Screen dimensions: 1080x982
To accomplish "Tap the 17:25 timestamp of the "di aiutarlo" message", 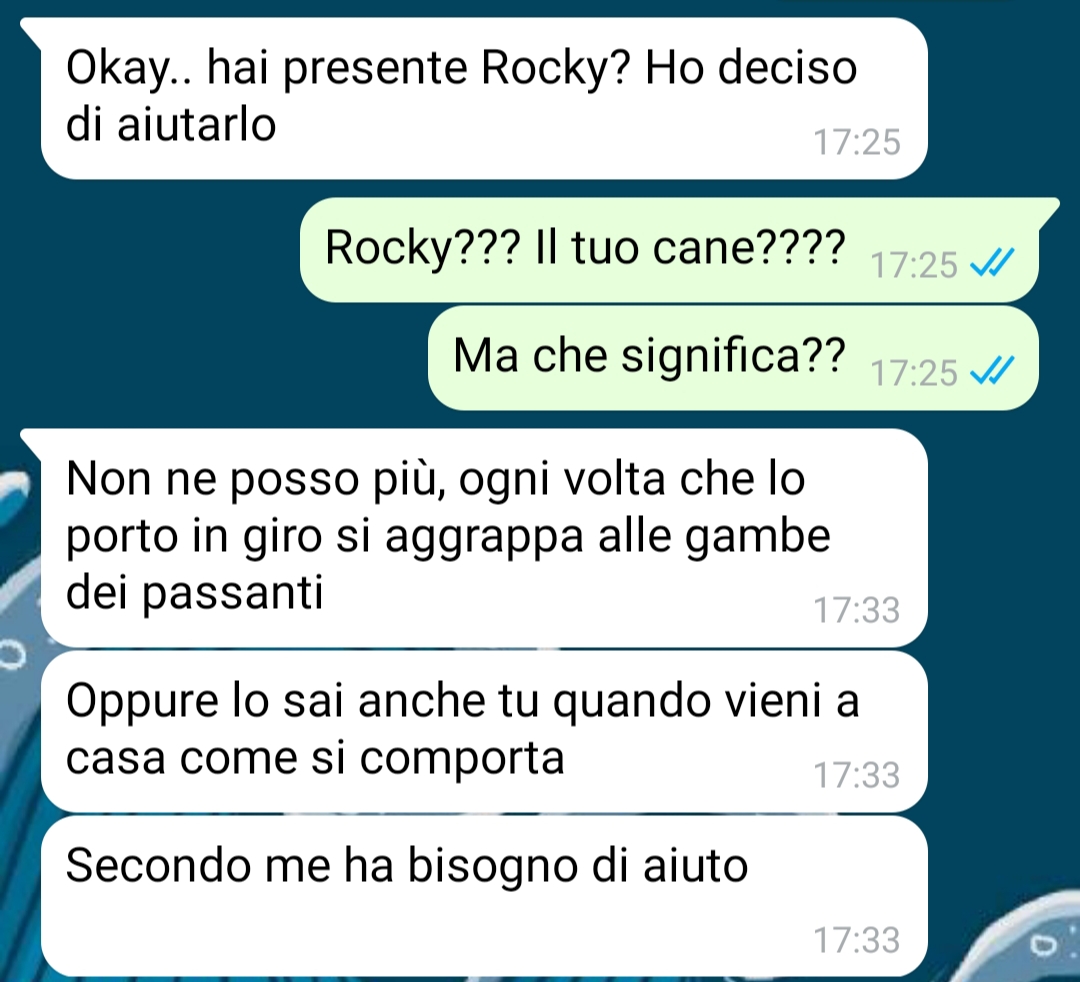I will (857, 143).
